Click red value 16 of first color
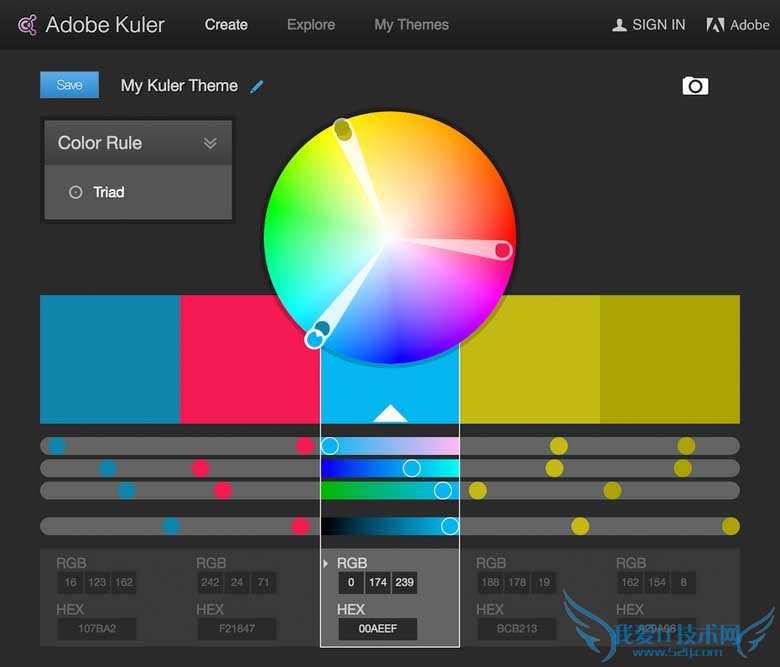 71,582
